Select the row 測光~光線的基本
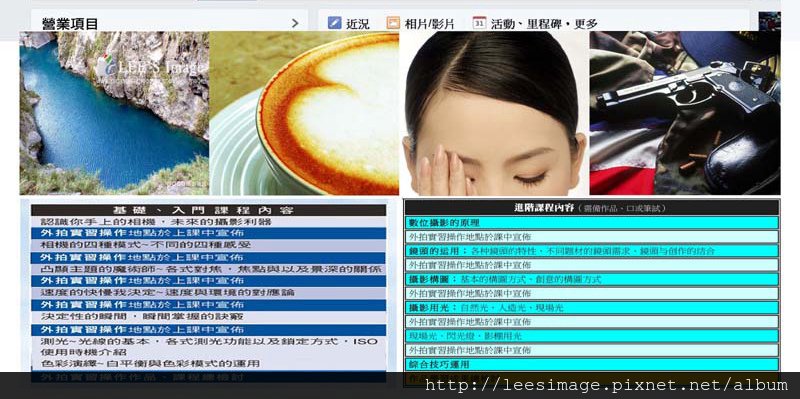Viewport: 800px width, 399px height. (x=209, y=347)
